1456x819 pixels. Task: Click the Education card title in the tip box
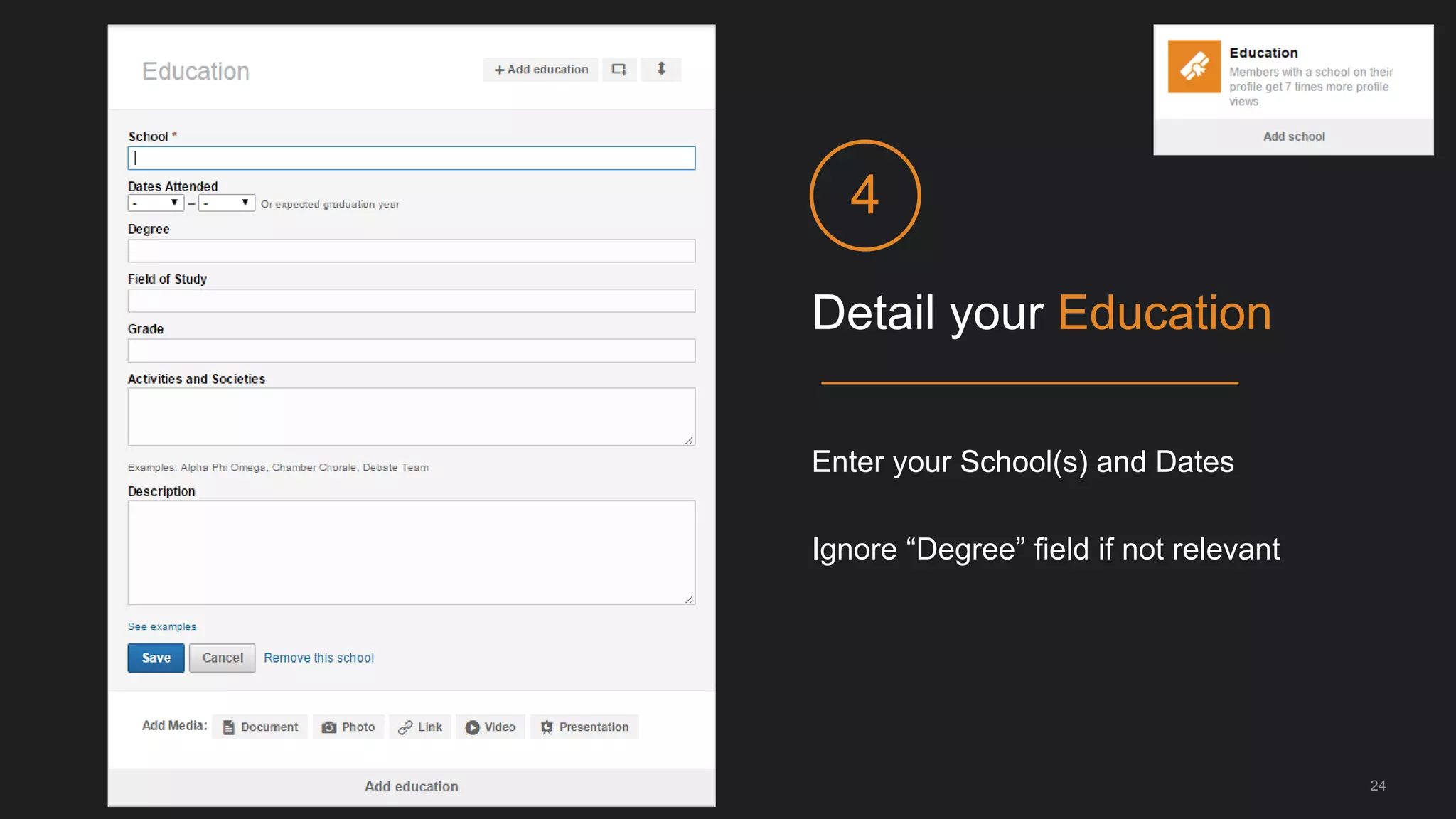point(1263,53)
